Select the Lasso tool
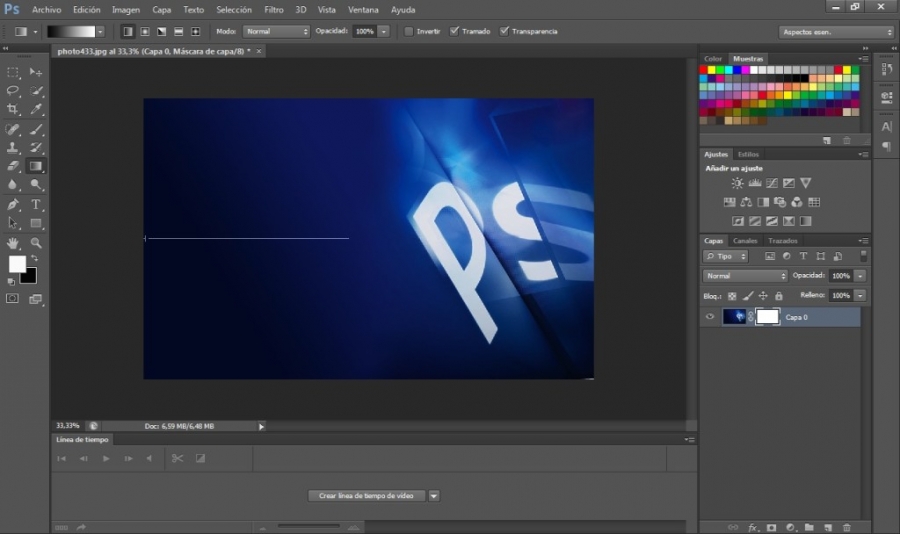 pos(13,91)
